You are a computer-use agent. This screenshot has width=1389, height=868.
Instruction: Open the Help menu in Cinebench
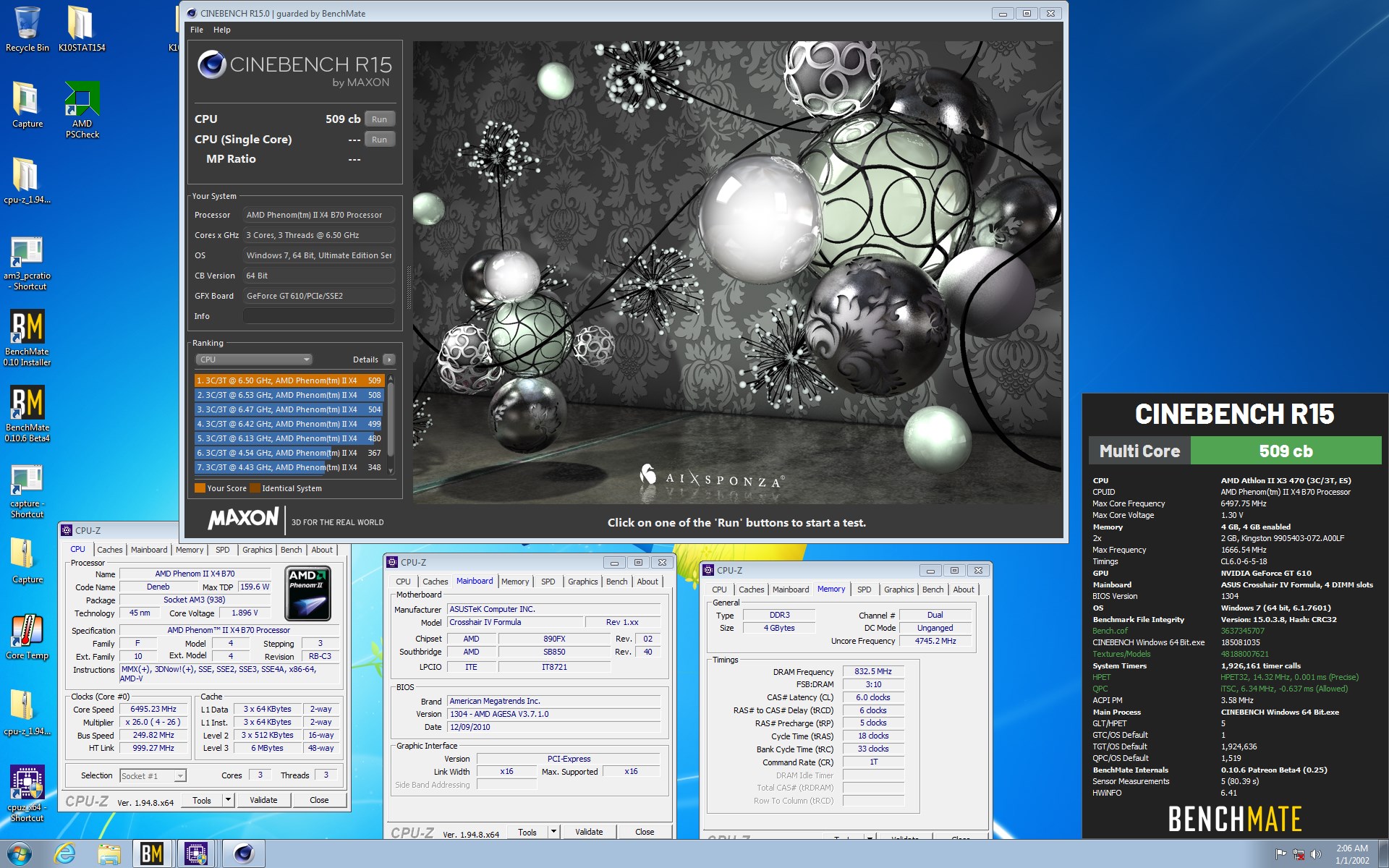(x=222, y=30)
